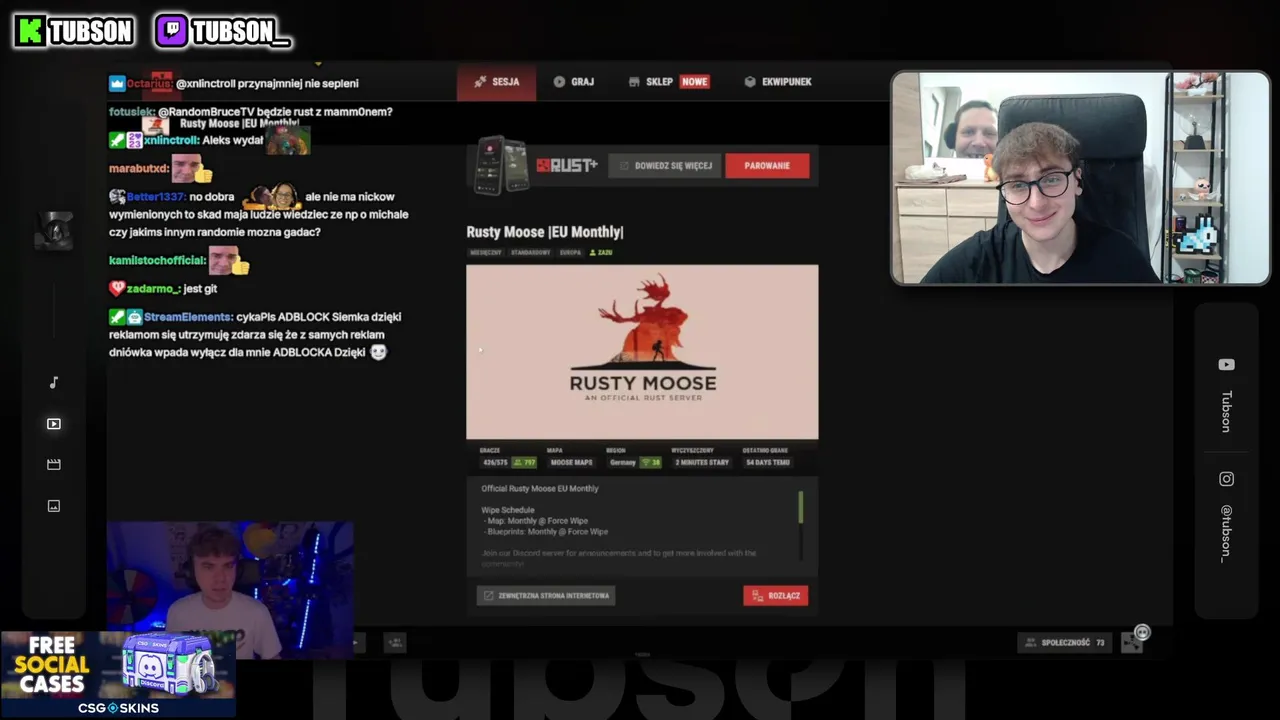Click the red NOWE badge
Image resolution: width=1280 pixels, height=720 pixels.
tap(695, 82)
